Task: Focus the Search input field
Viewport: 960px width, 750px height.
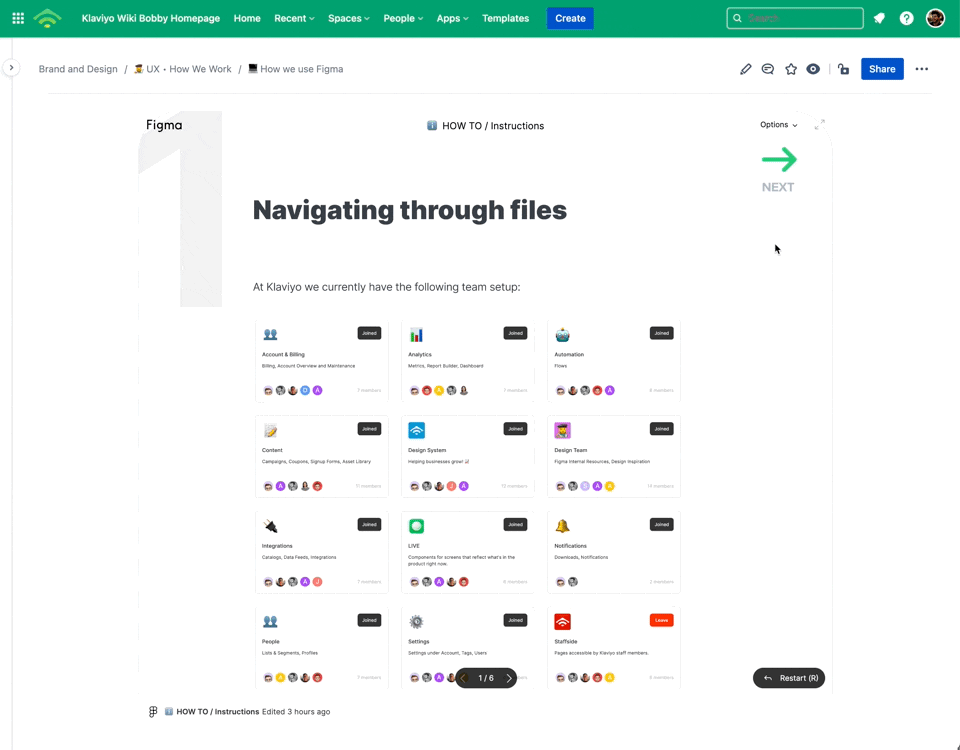Action: pos(795,18)
